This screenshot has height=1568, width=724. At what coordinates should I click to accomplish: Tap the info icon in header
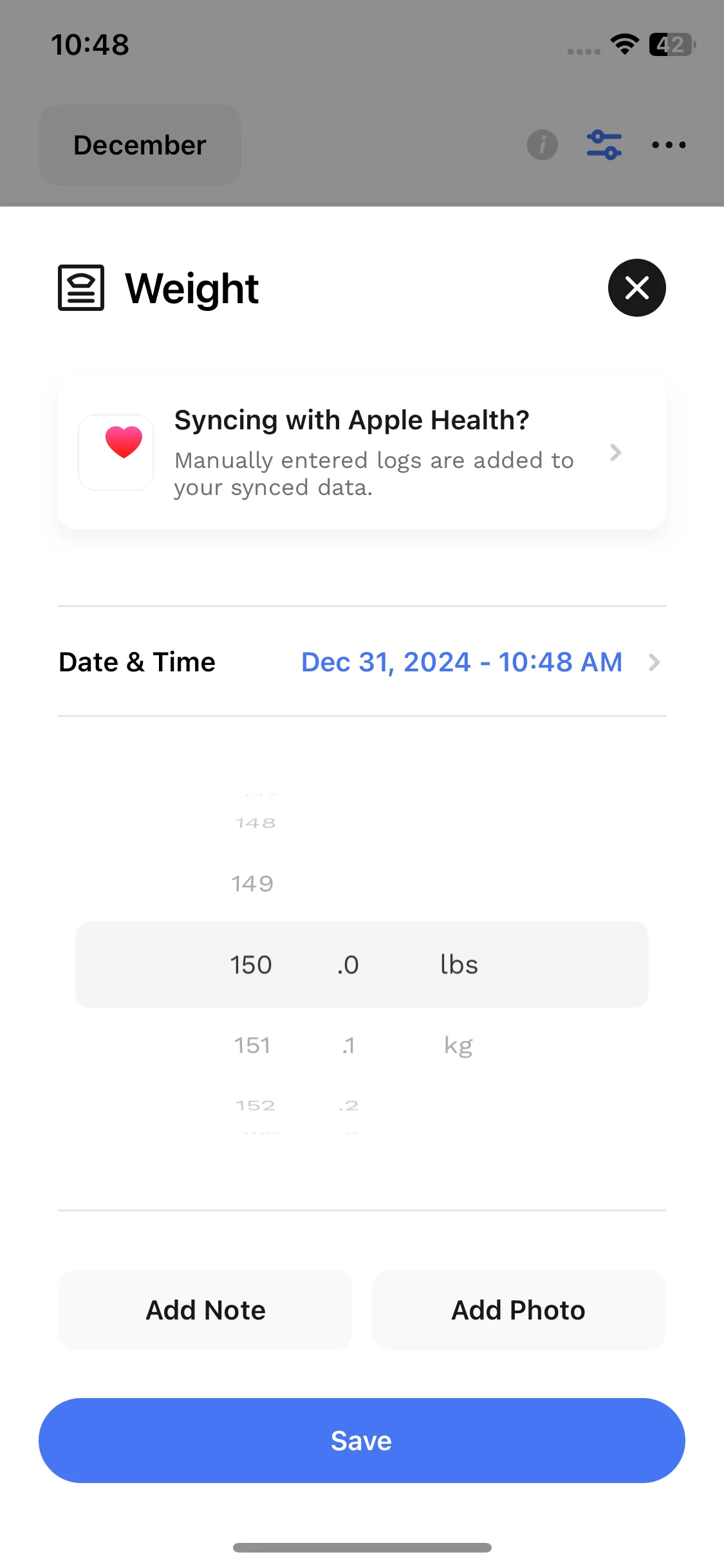(543, 145)
